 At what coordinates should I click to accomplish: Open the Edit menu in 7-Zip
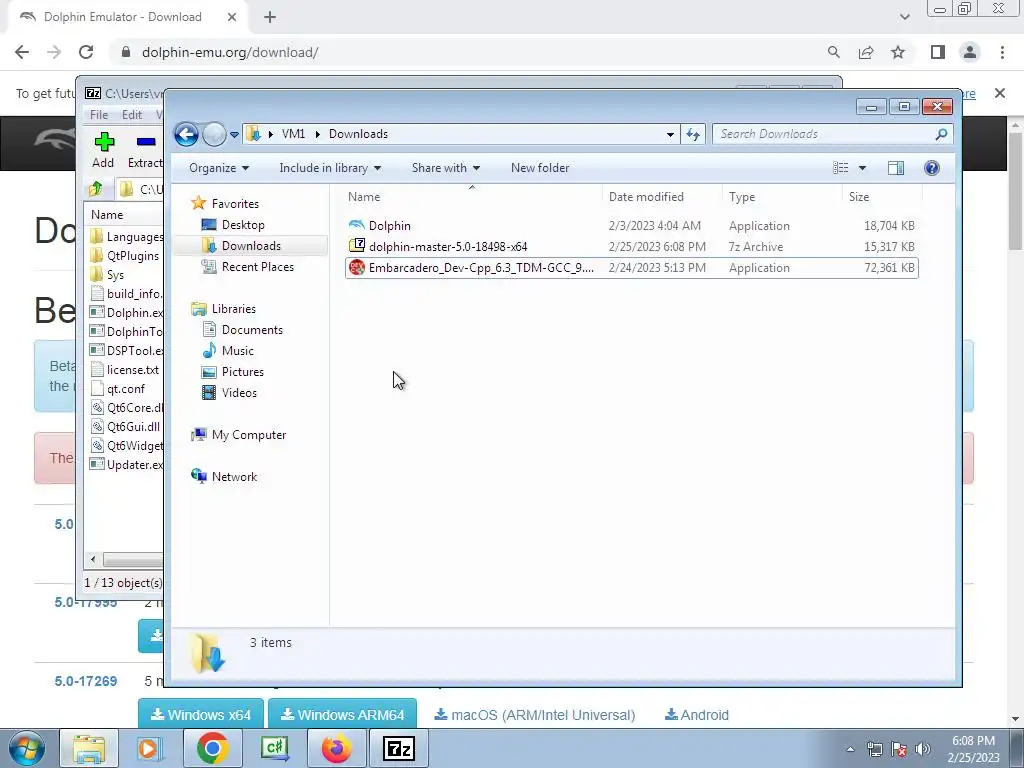point(132,115)
